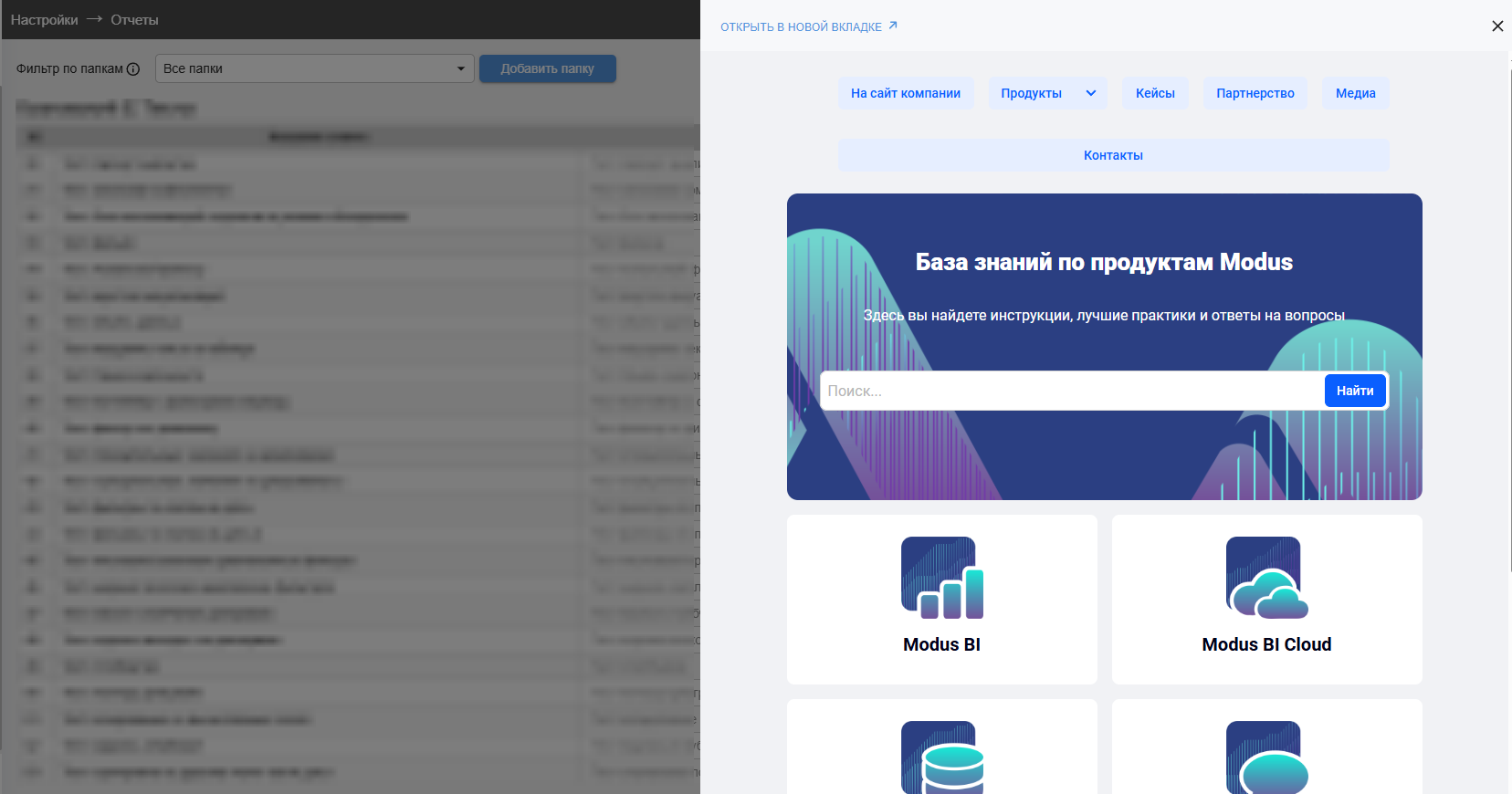
Task: Open the Продукты menu
Action: coord(1031,93)
